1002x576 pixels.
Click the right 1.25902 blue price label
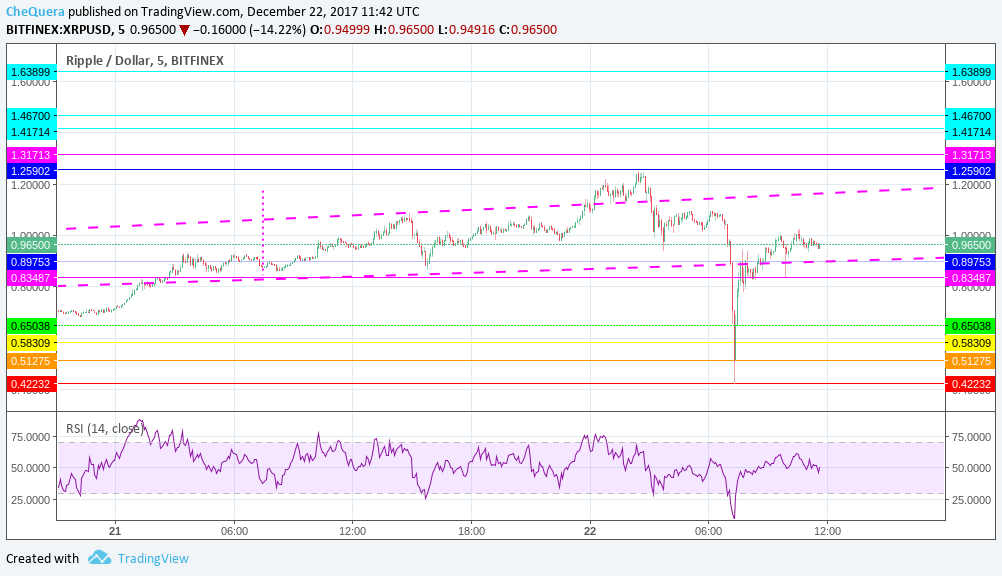(971, 171)
